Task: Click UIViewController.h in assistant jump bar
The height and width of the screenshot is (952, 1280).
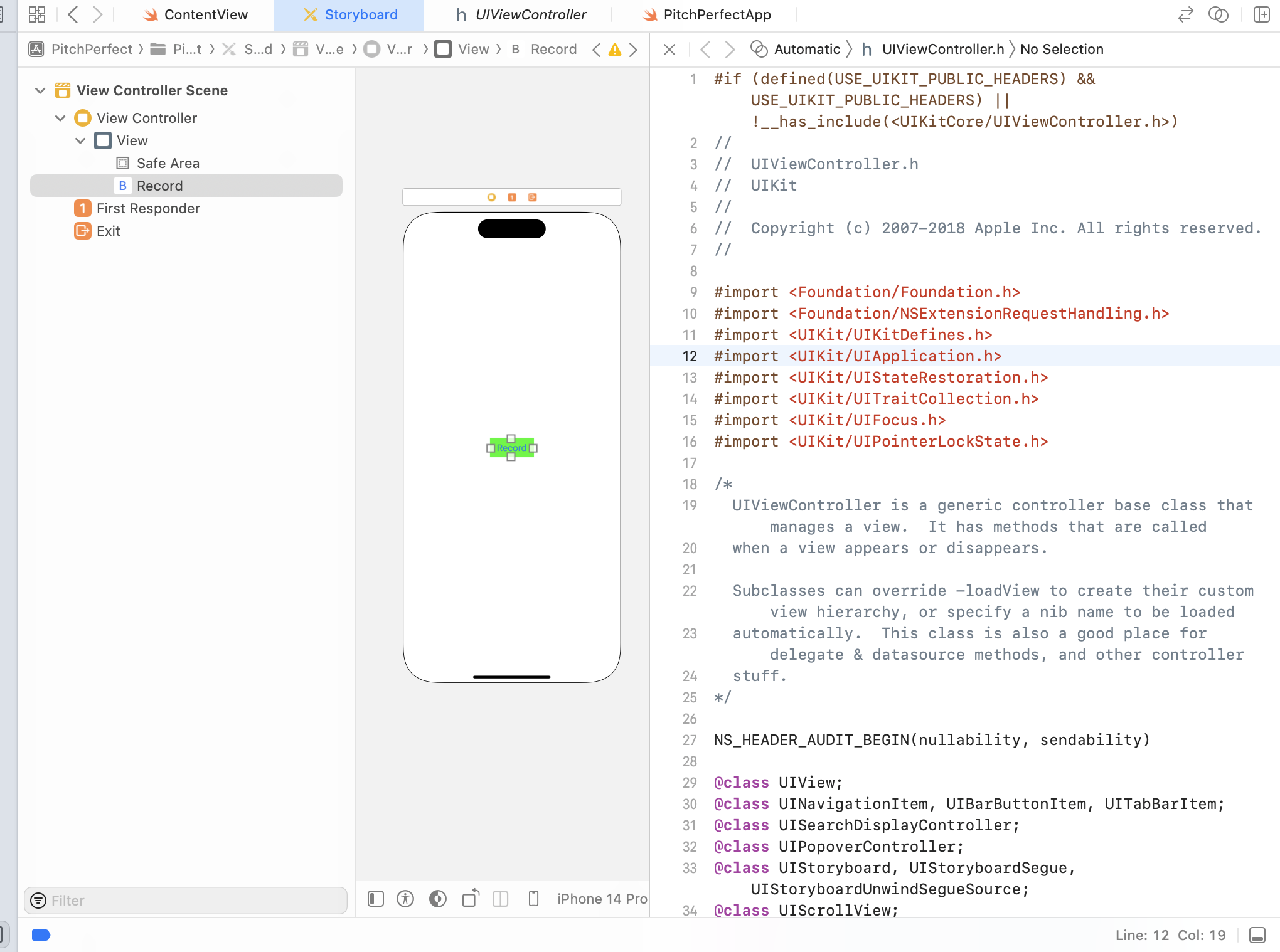Action: pos(933,49)
